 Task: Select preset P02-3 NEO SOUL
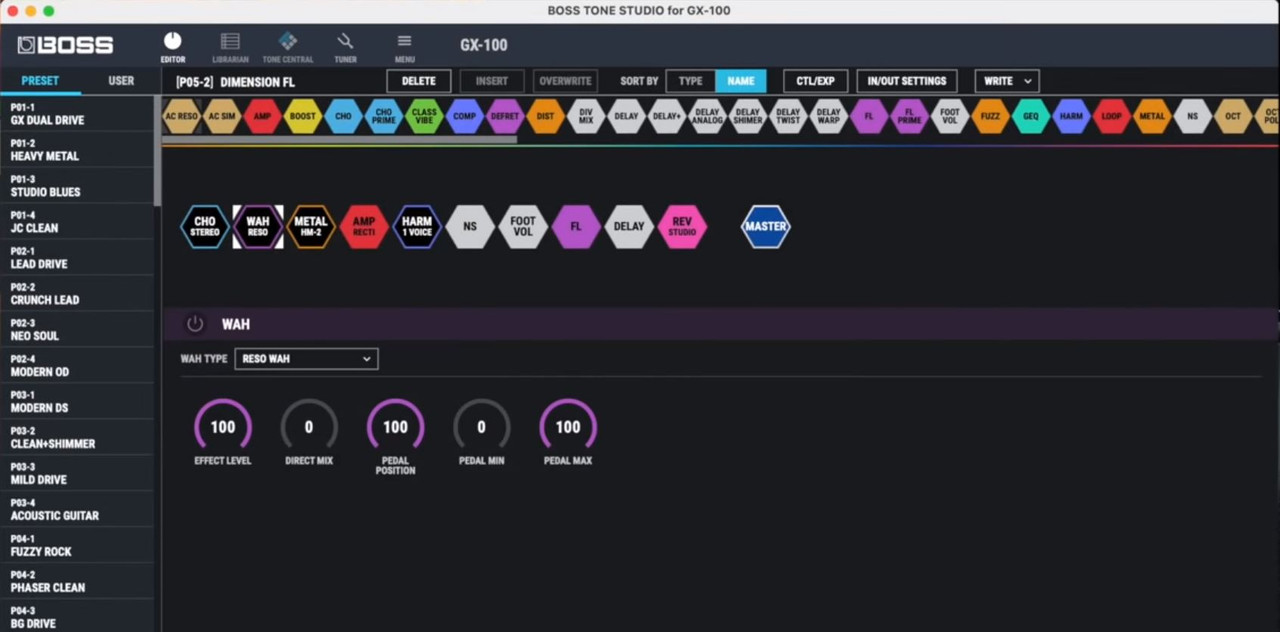click(x=77, y=330)
